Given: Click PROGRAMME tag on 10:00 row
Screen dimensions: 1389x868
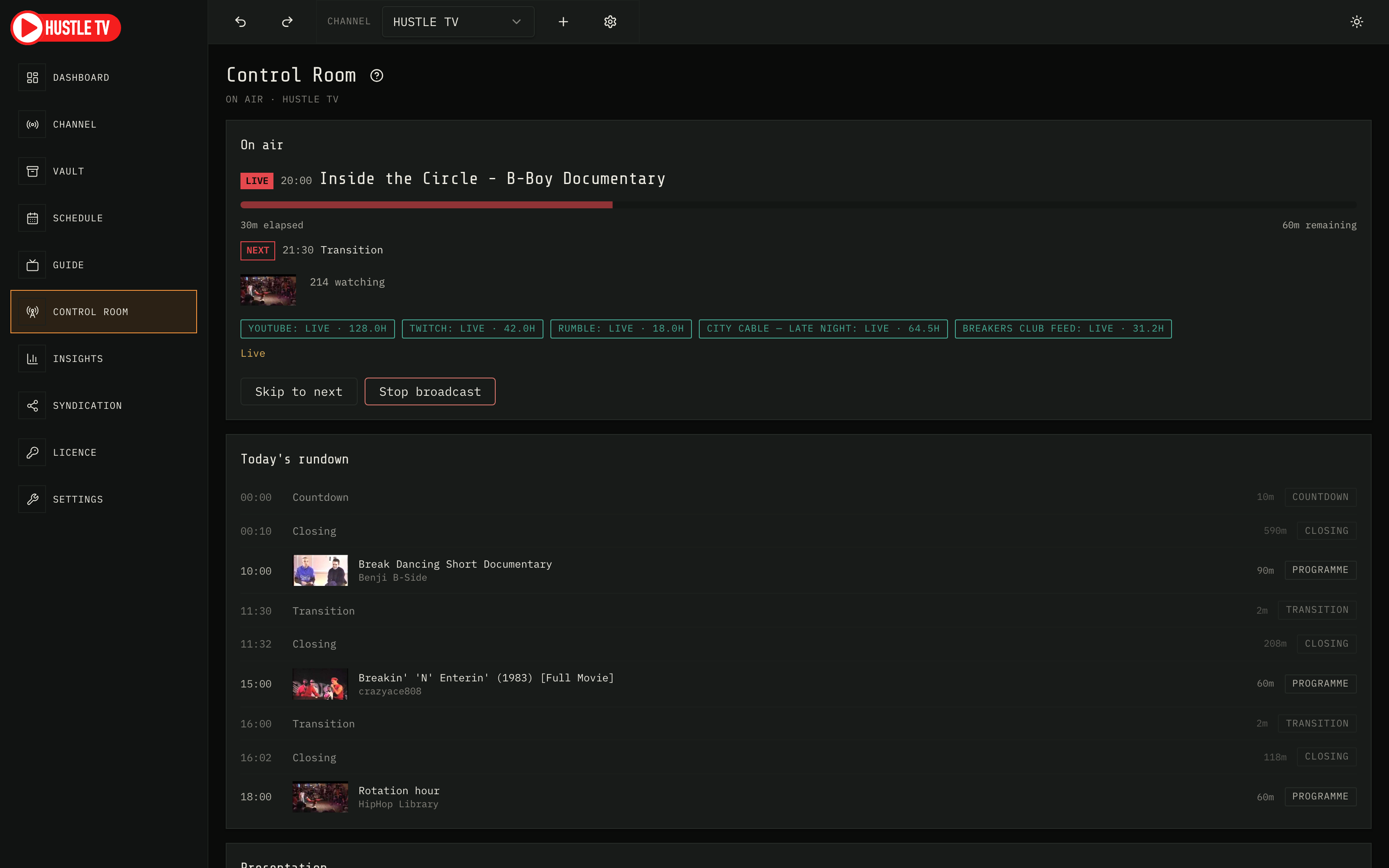Looking at the screenshot, I should (x=1320, y=570).
